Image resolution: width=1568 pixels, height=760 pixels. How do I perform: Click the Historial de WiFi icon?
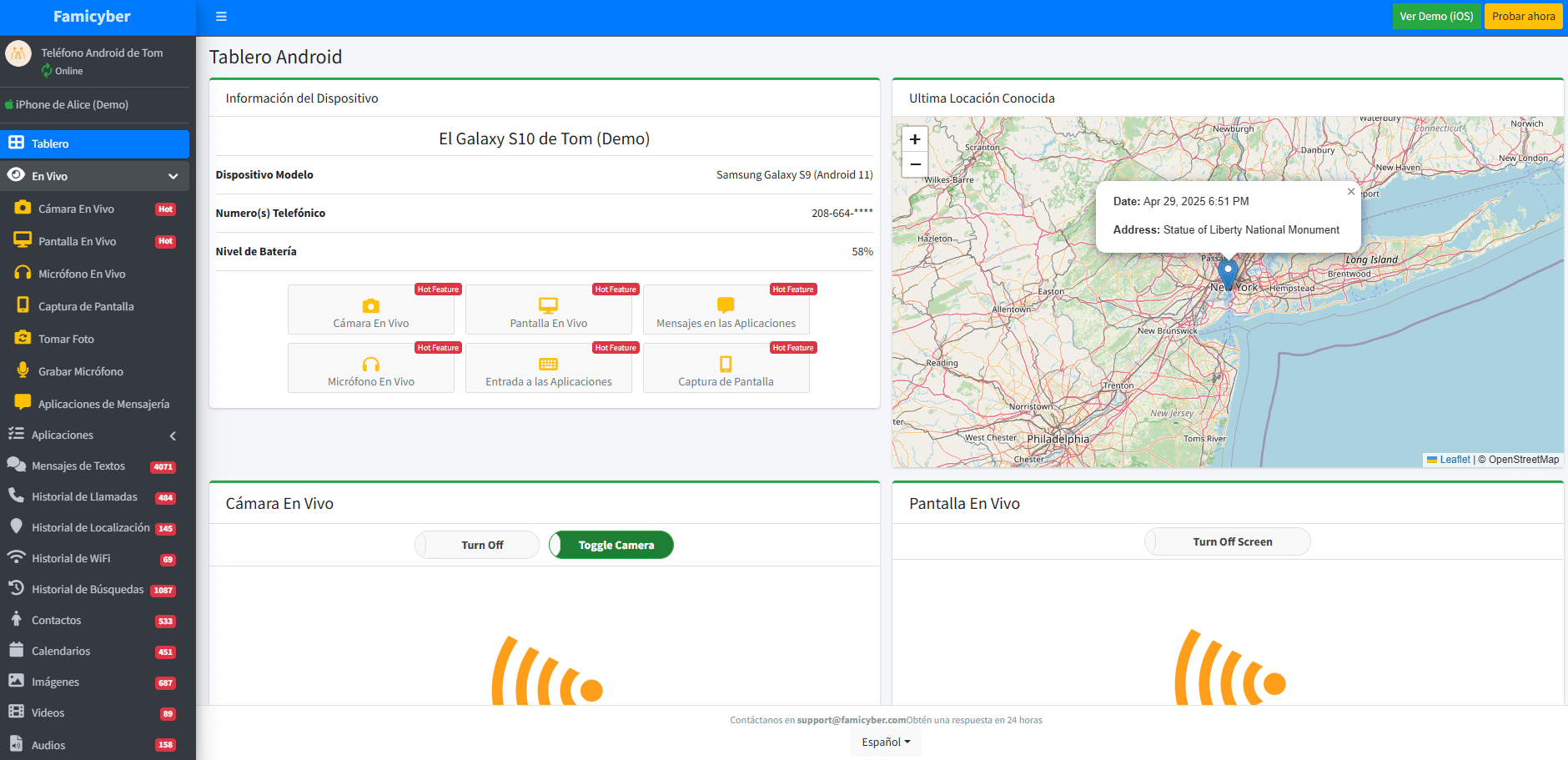pyautogui.click(x=16, y=557)
